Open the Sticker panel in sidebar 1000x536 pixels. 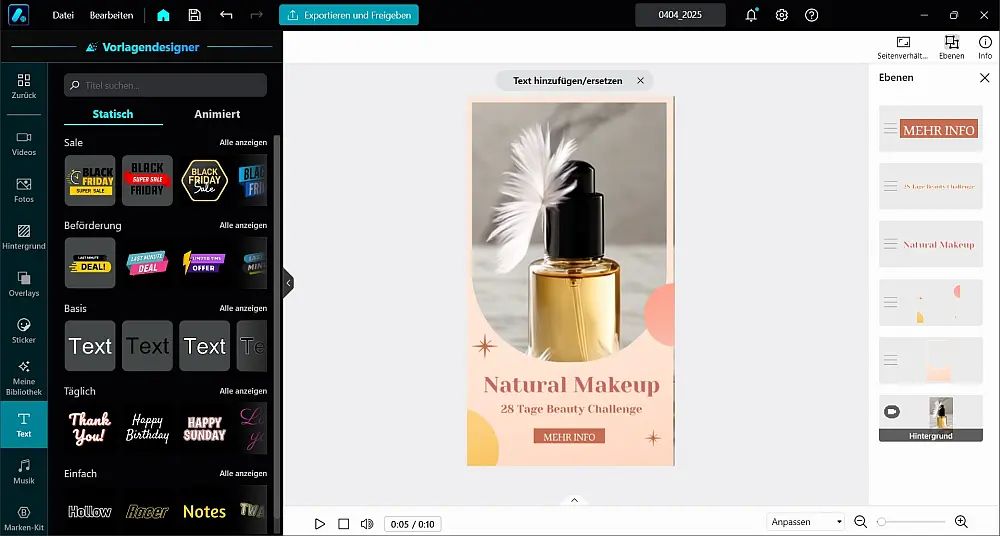[24, 329]
